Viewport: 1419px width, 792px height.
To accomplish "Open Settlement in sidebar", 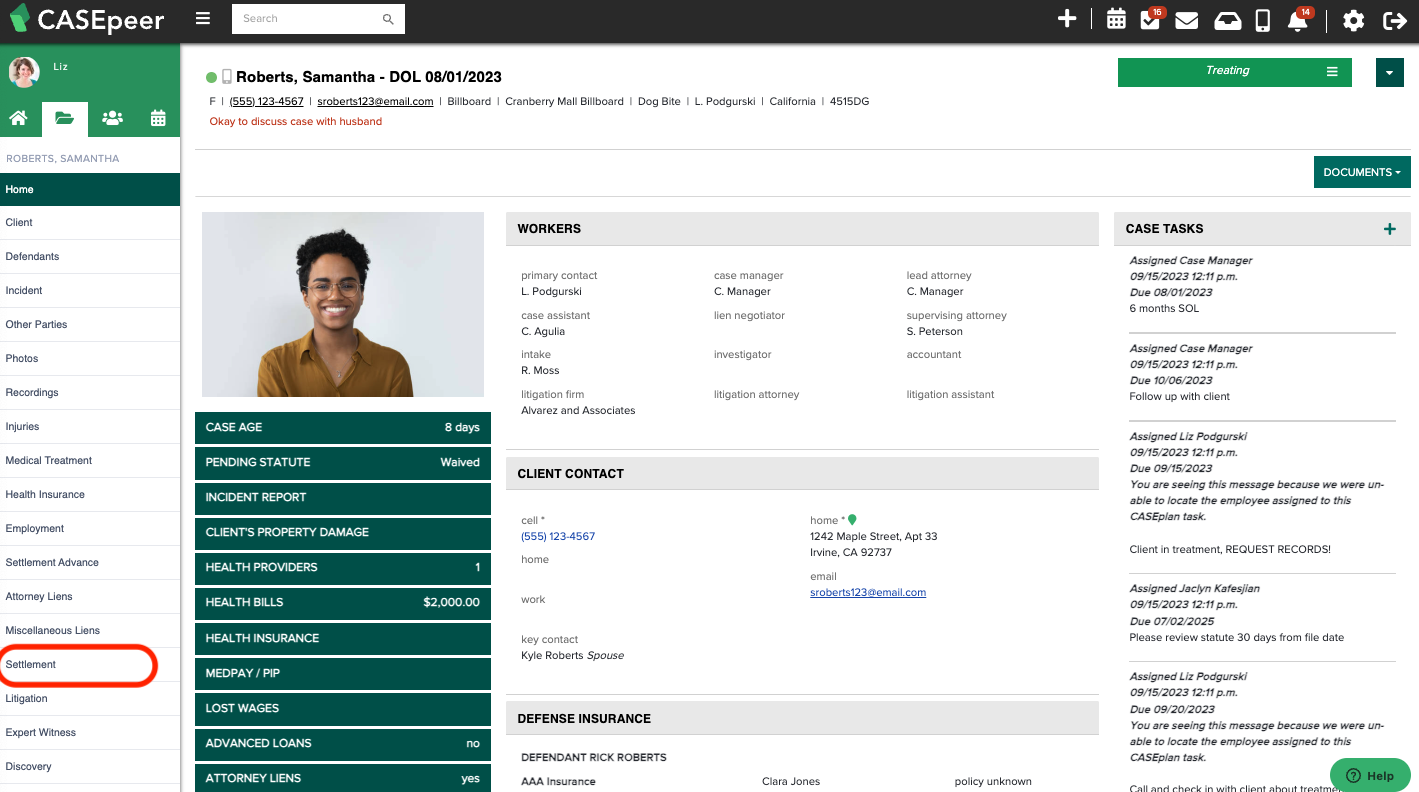I will pos(90,665).
